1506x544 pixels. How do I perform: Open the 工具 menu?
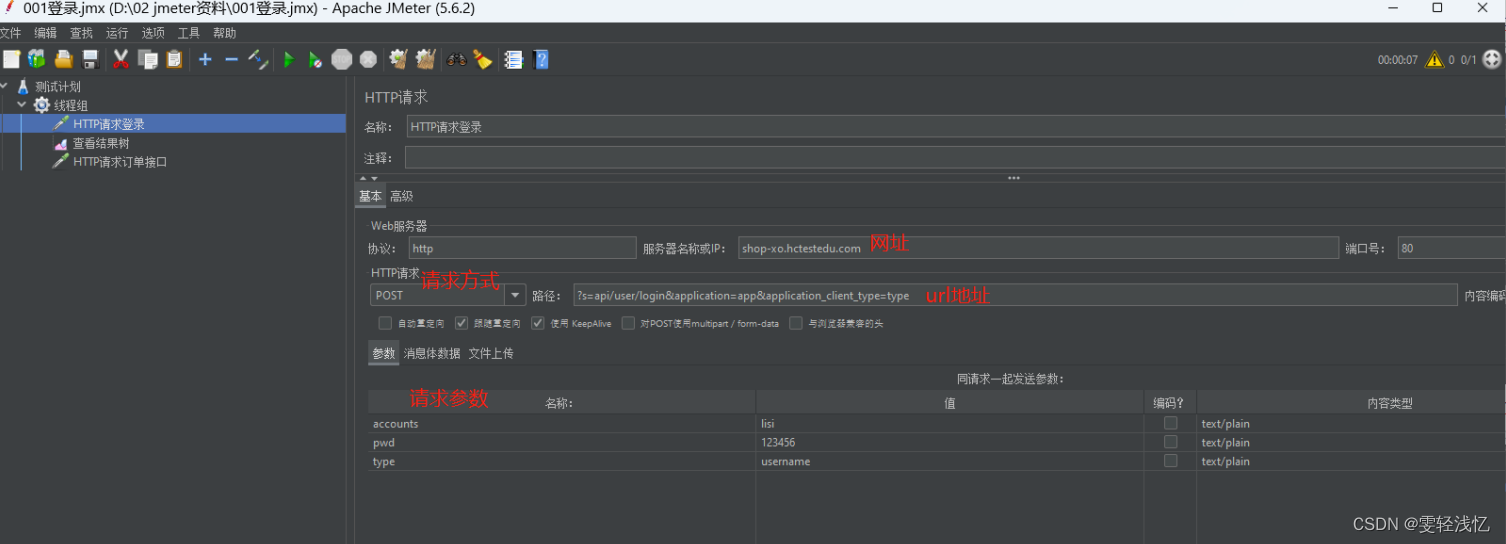(189, 33)
